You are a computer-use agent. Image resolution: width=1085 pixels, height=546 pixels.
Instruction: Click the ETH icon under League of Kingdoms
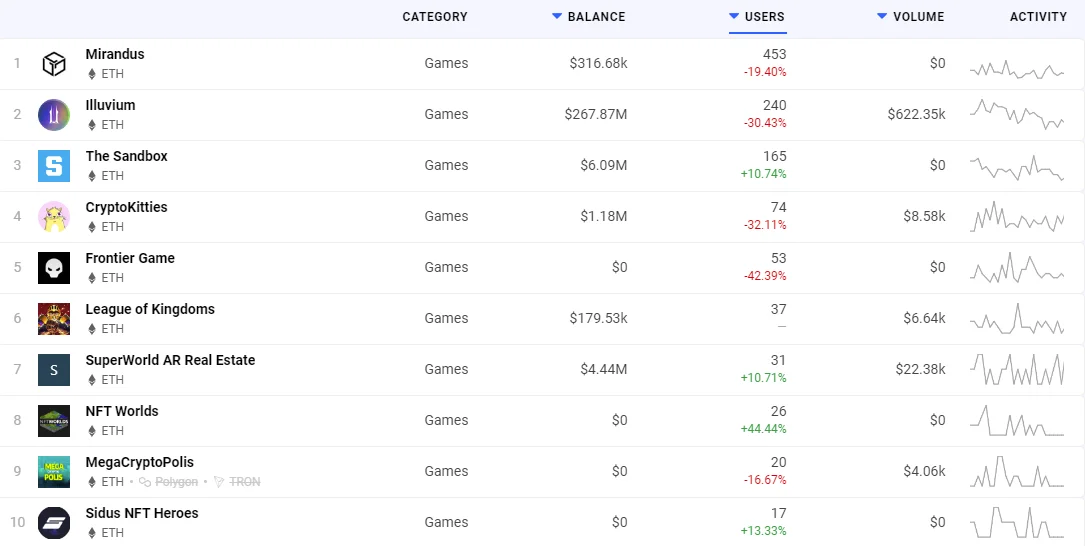[x=91, y=329]
